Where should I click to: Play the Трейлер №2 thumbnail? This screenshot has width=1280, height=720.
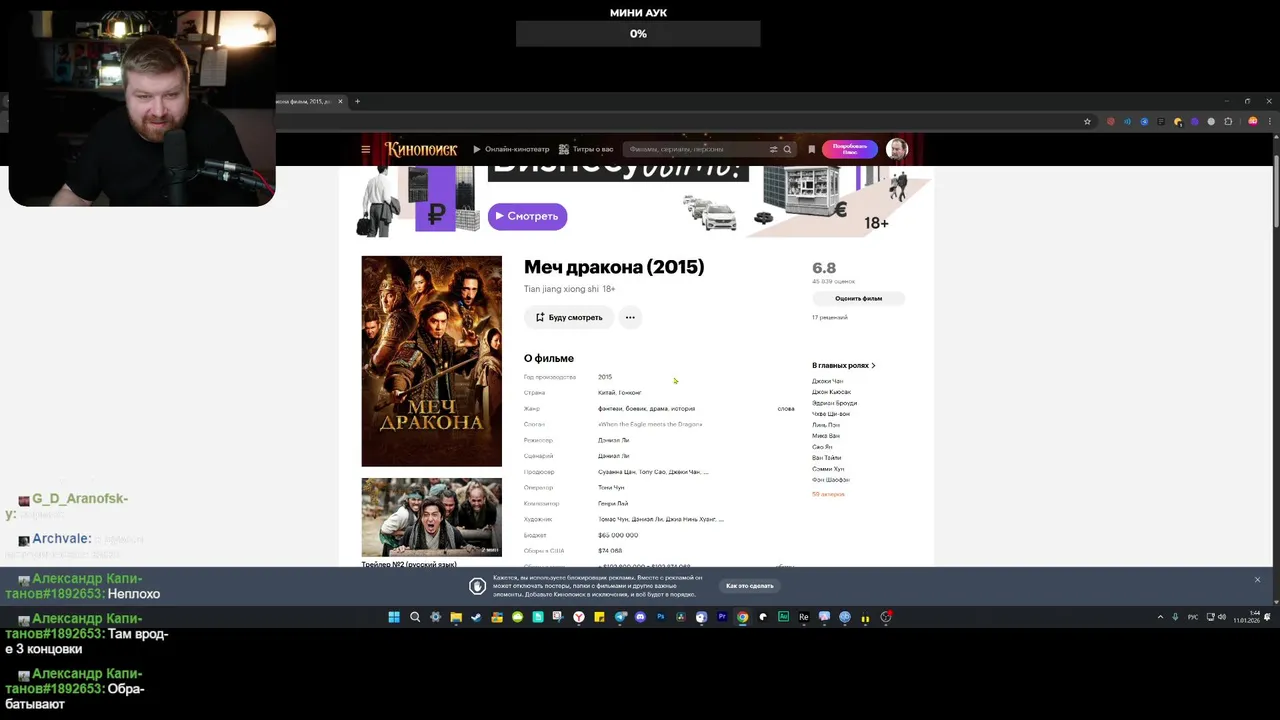click(431, 517)
